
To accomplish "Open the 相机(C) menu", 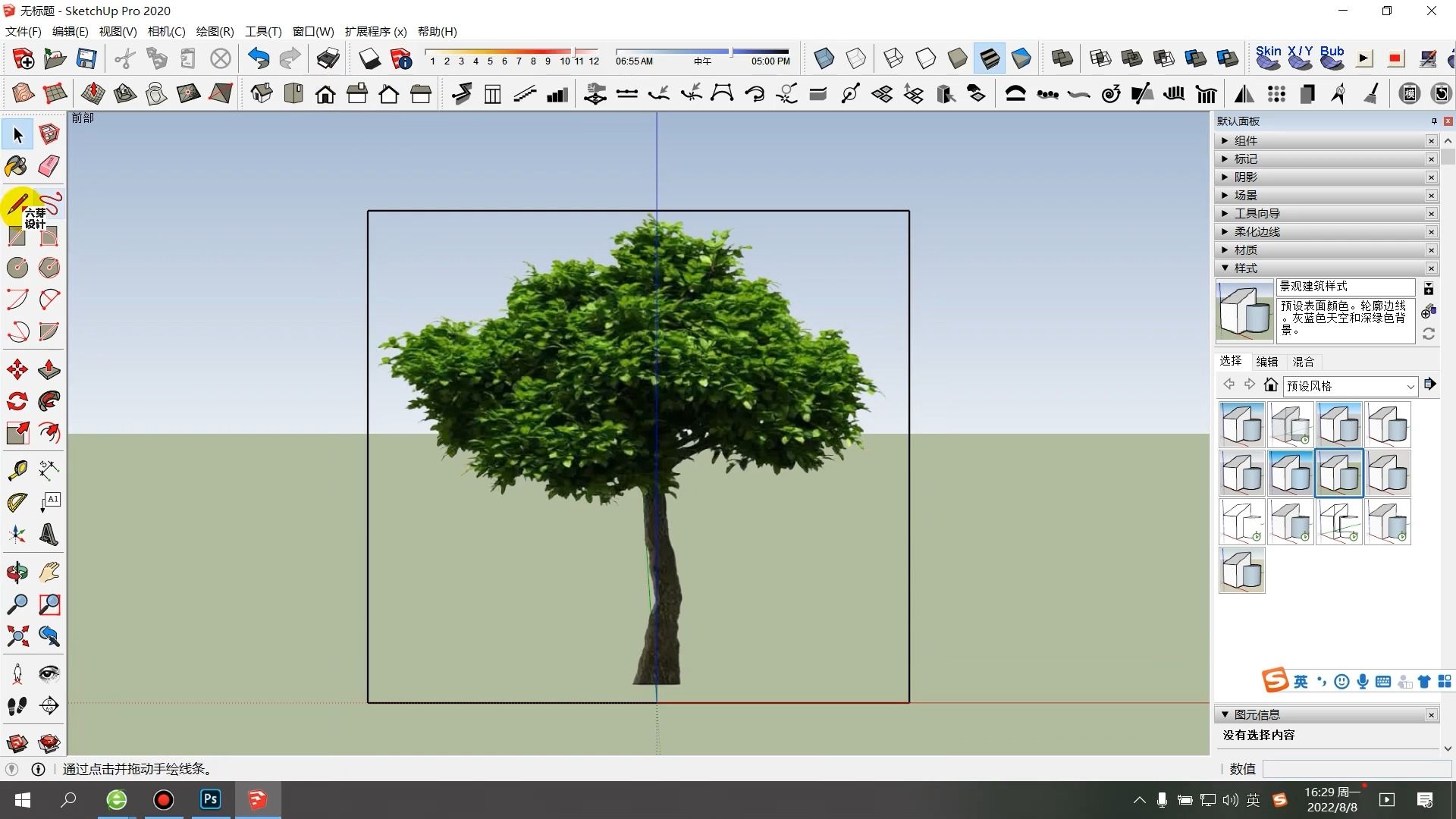I will [166, 32].
